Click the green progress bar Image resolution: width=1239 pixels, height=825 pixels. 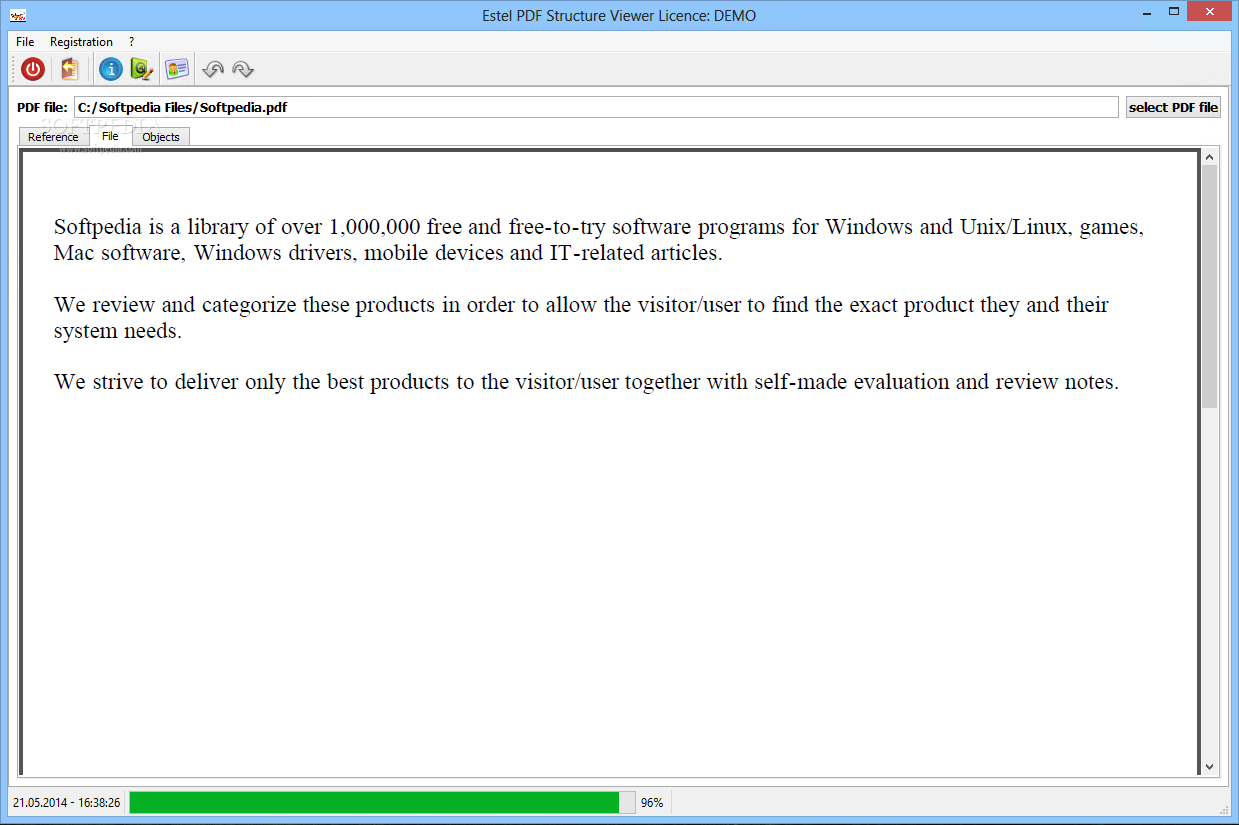pos(382,802)
